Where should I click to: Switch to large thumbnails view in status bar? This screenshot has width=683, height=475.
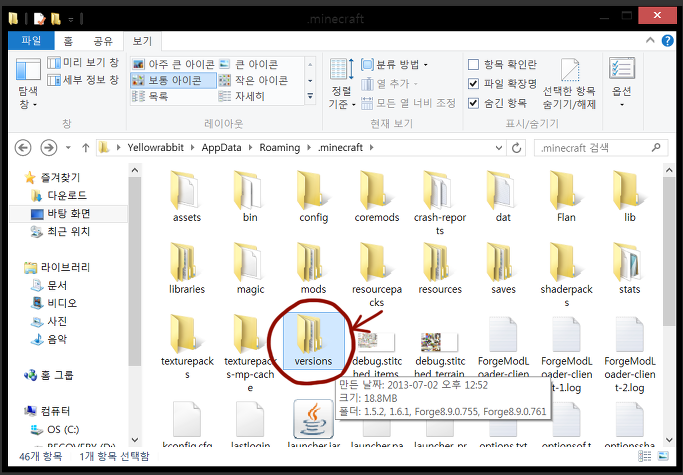663,456
